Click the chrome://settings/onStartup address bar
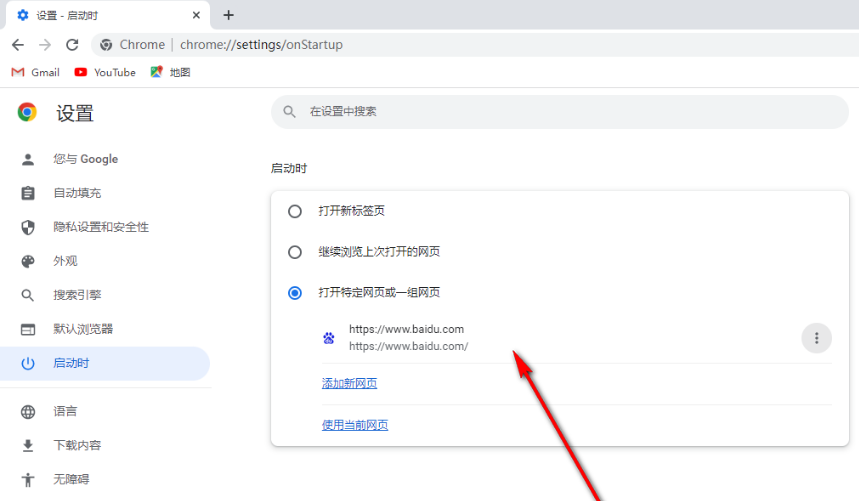This screenshot has height=501, width=859. click(x=475, y=45)
